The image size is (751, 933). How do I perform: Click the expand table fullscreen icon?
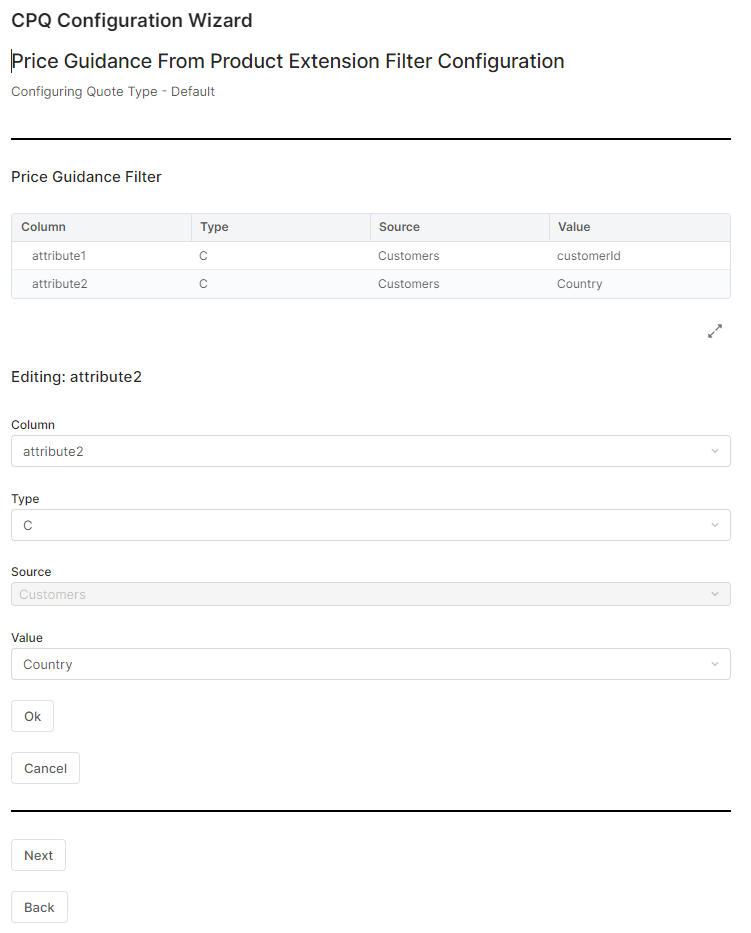715,331
